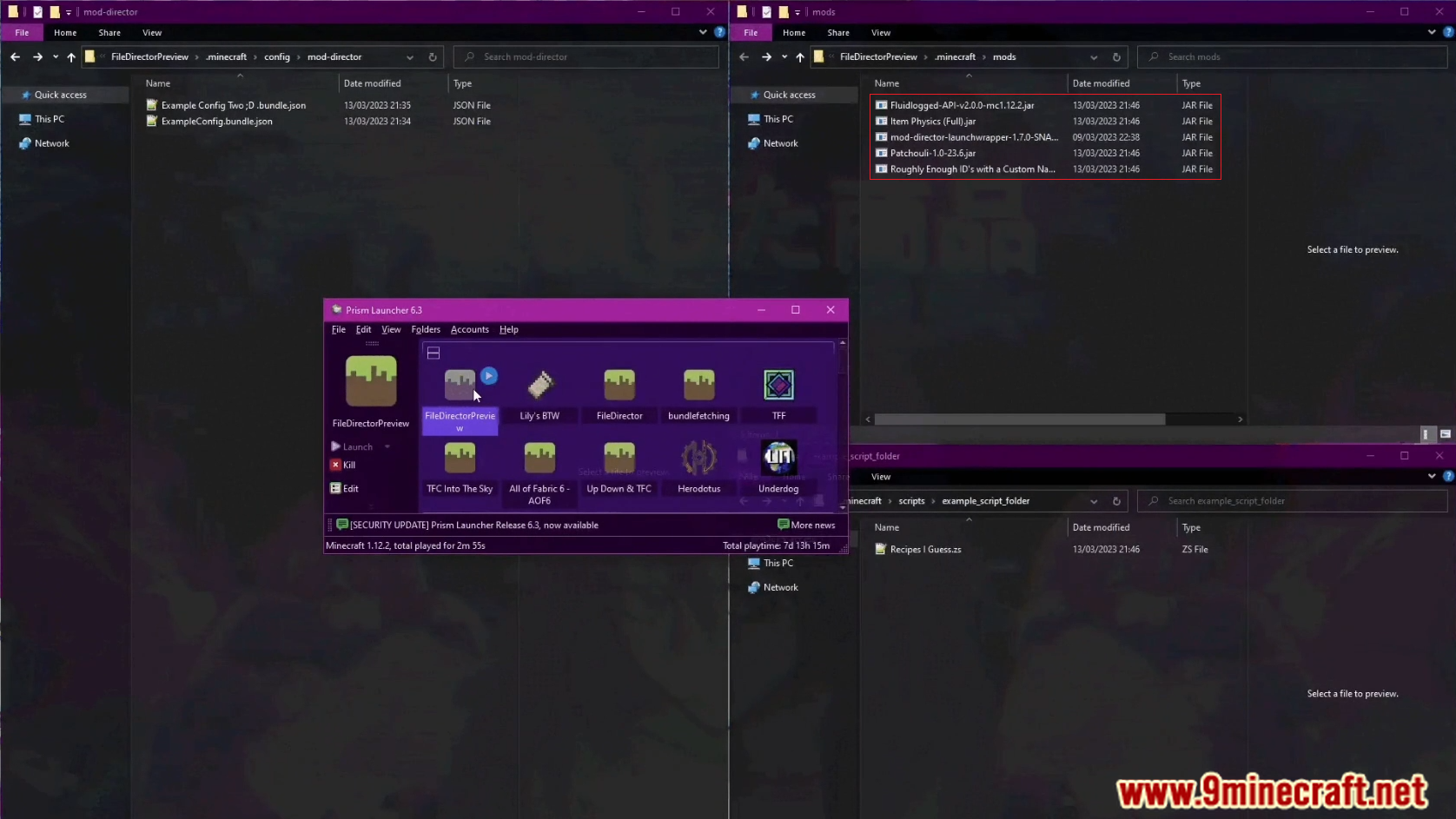Select the FileDirector instance icon
The image size is (1456, 819).
click(x=619, y=385)
